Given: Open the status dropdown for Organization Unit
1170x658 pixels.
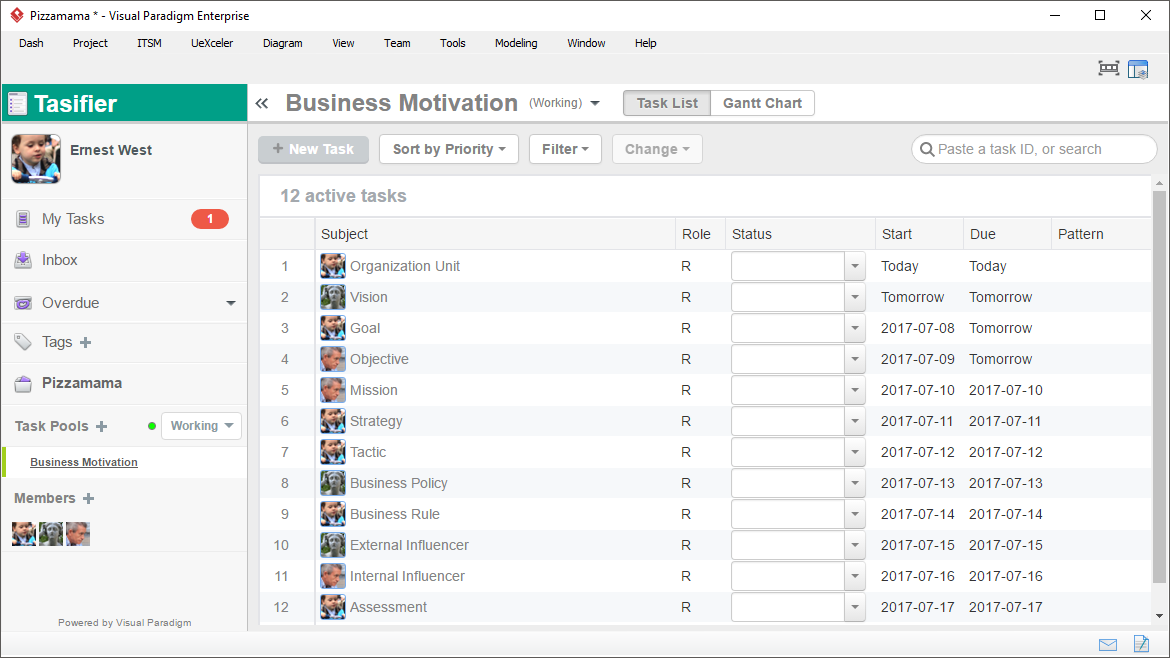Looking at the screenshot, I should pos(855,266).
